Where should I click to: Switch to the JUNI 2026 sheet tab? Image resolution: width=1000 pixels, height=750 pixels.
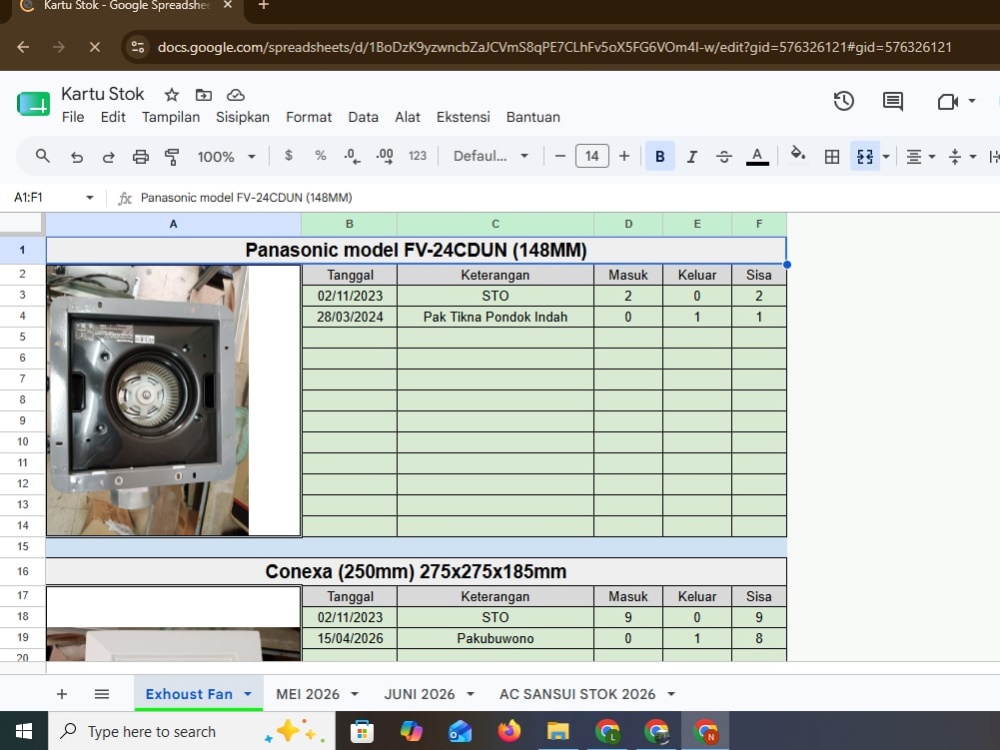tap(420, 694)
